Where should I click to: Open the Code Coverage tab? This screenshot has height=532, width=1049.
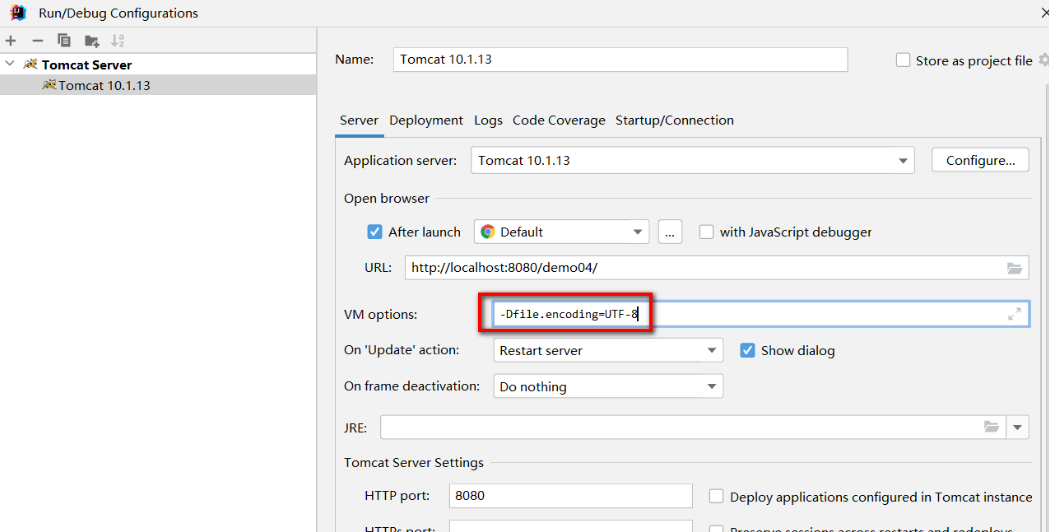(x=559, y=120)
